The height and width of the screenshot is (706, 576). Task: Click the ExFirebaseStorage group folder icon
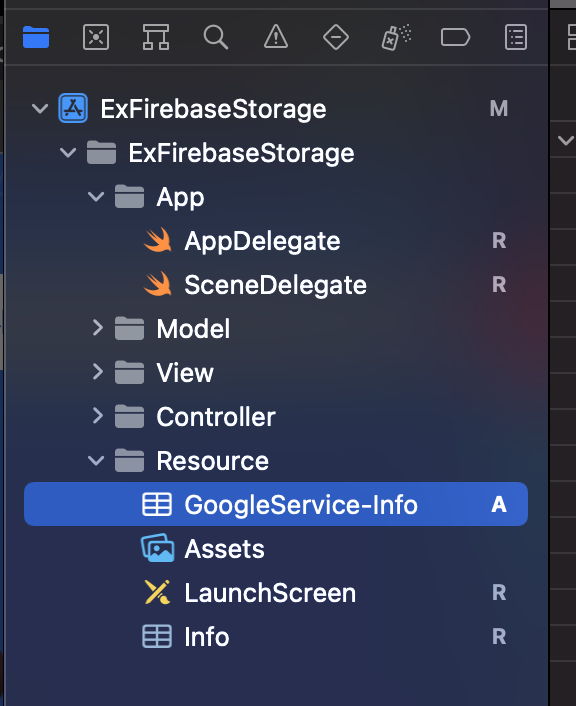[x=101, y=152]
